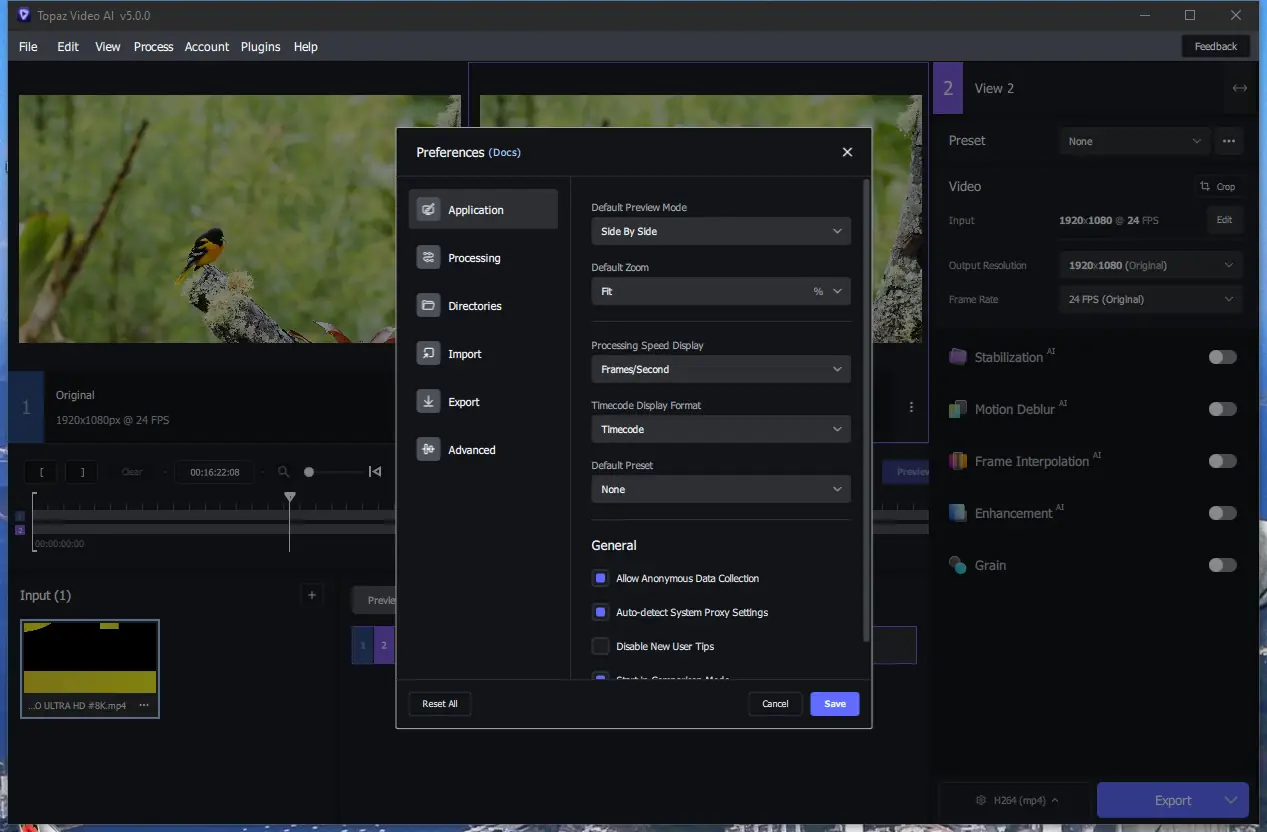Viewport: 1267px width, 832px height.
Task: Open input file options three-dots
Action: pos(144,705)
